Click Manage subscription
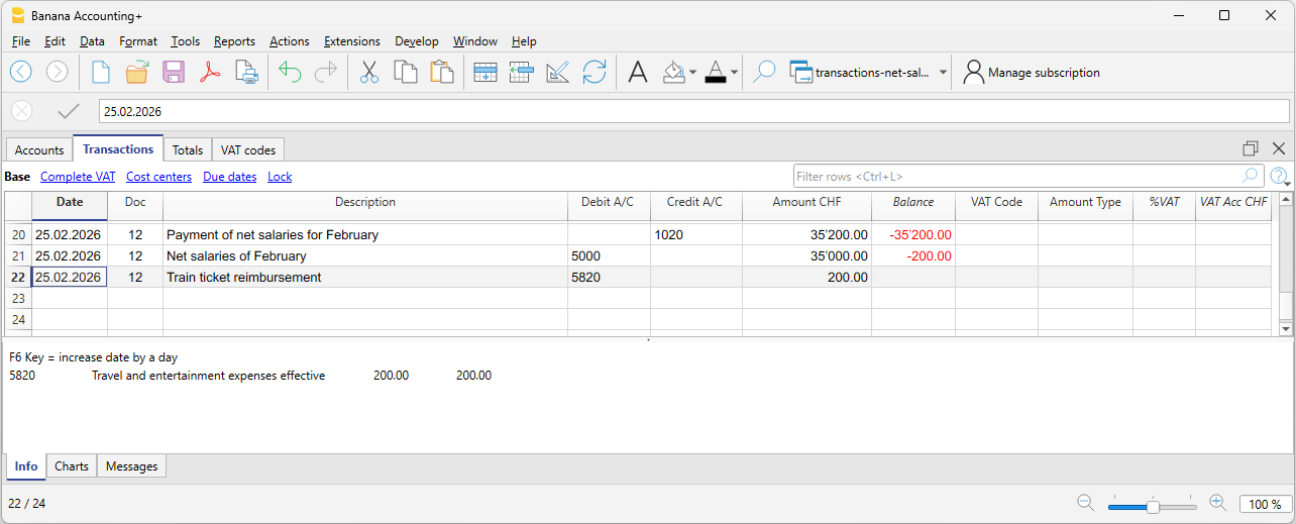1296x524 pixels. (1044, 73)
